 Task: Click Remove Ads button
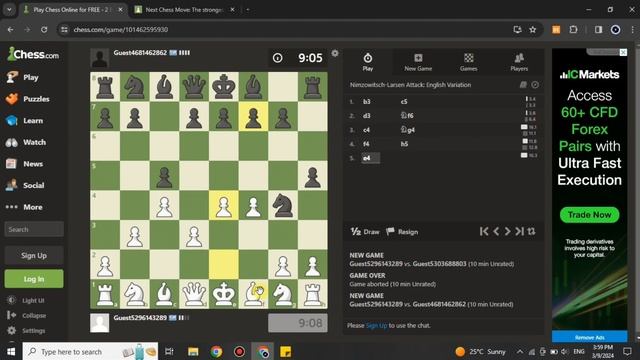(x=589, y=337)
